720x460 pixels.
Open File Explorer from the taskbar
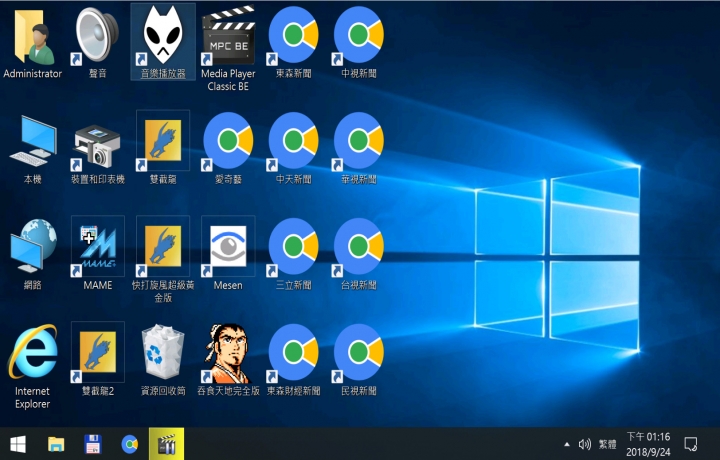point(56,444)
